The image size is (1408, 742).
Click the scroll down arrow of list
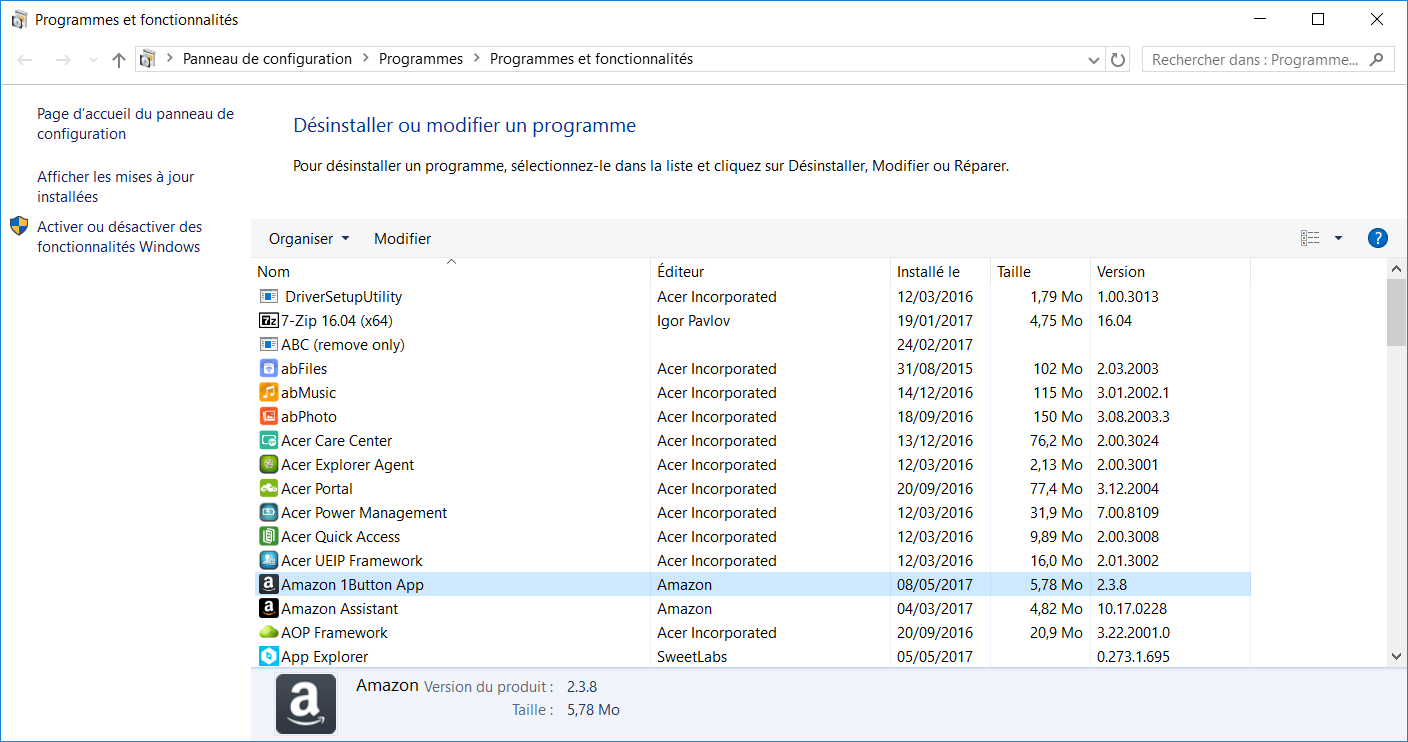(x=1397, y=656)
